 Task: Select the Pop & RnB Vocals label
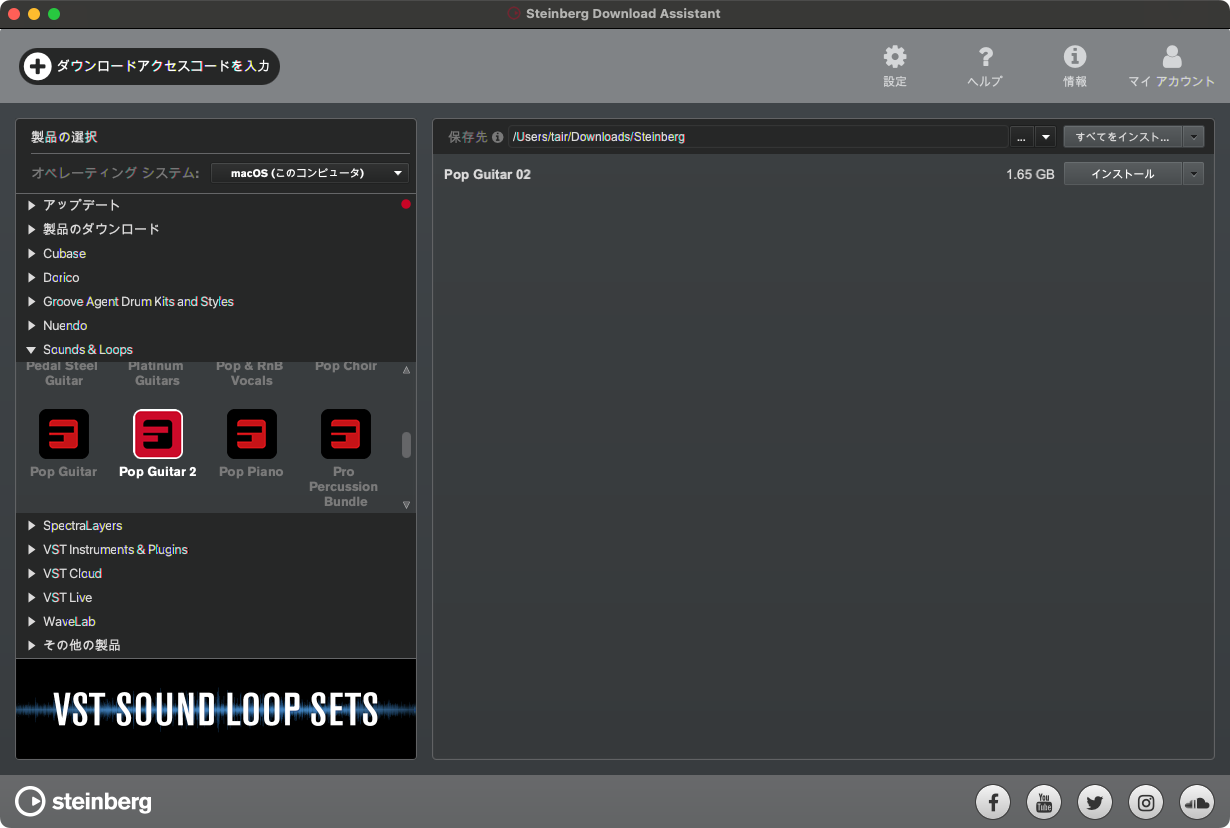pos(250,373)
